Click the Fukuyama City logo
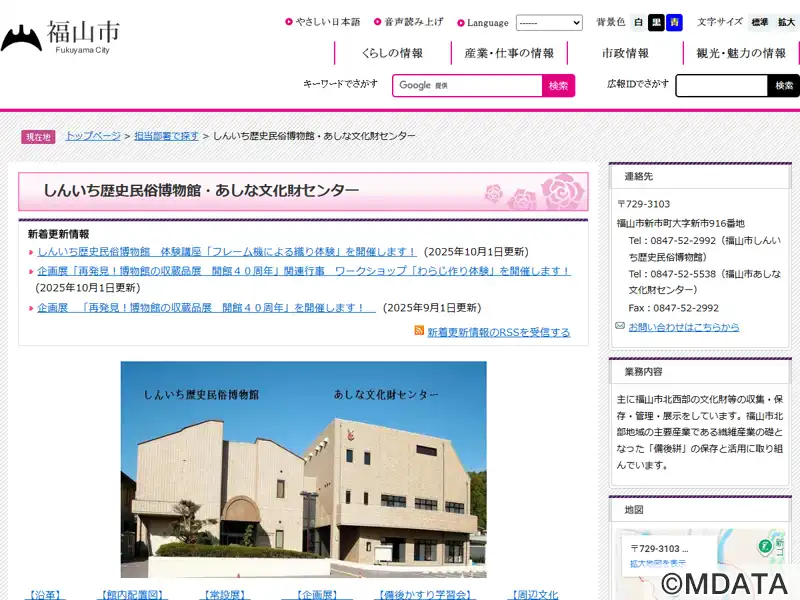Viewport: 800px width, 600px height. click(x=60, y=37)
